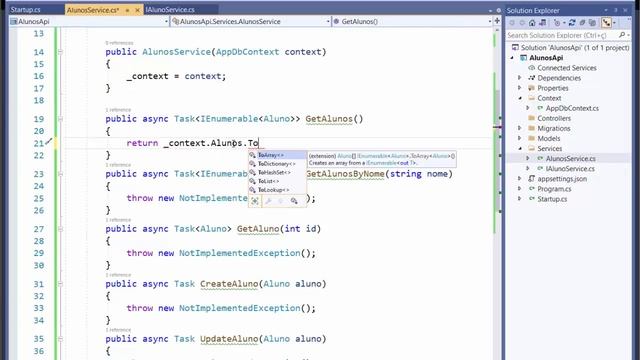Collapse the Services folder
The image size is (640, 360).
[520, 149]
